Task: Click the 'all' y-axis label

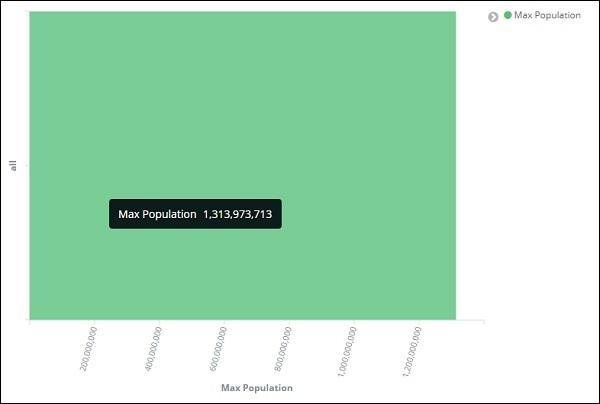Action: coord(13,165)
